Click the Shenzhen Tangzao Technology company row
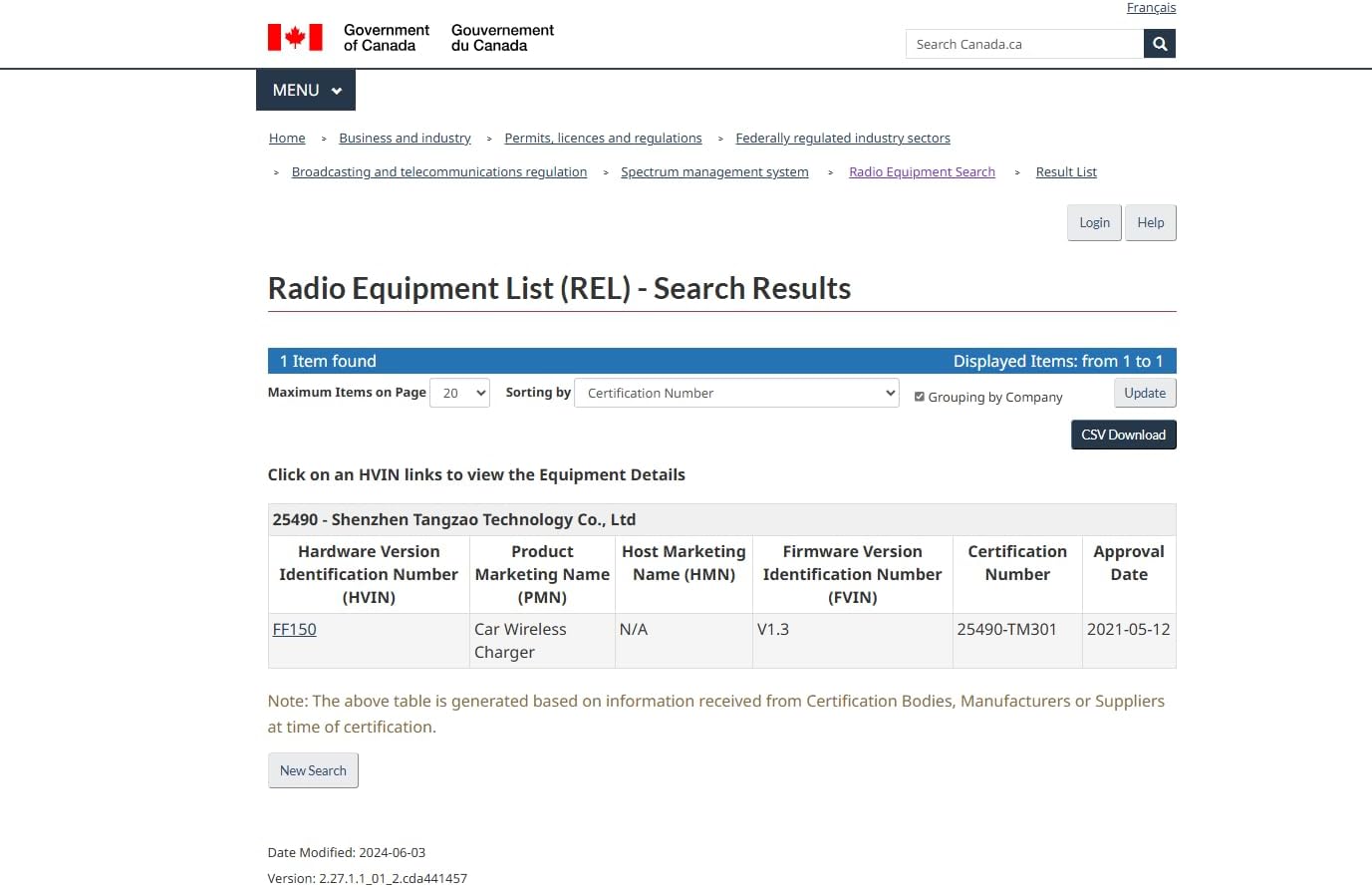This screenshot has width=1372, height=887. pyautogui.click(x=721, y=519)
